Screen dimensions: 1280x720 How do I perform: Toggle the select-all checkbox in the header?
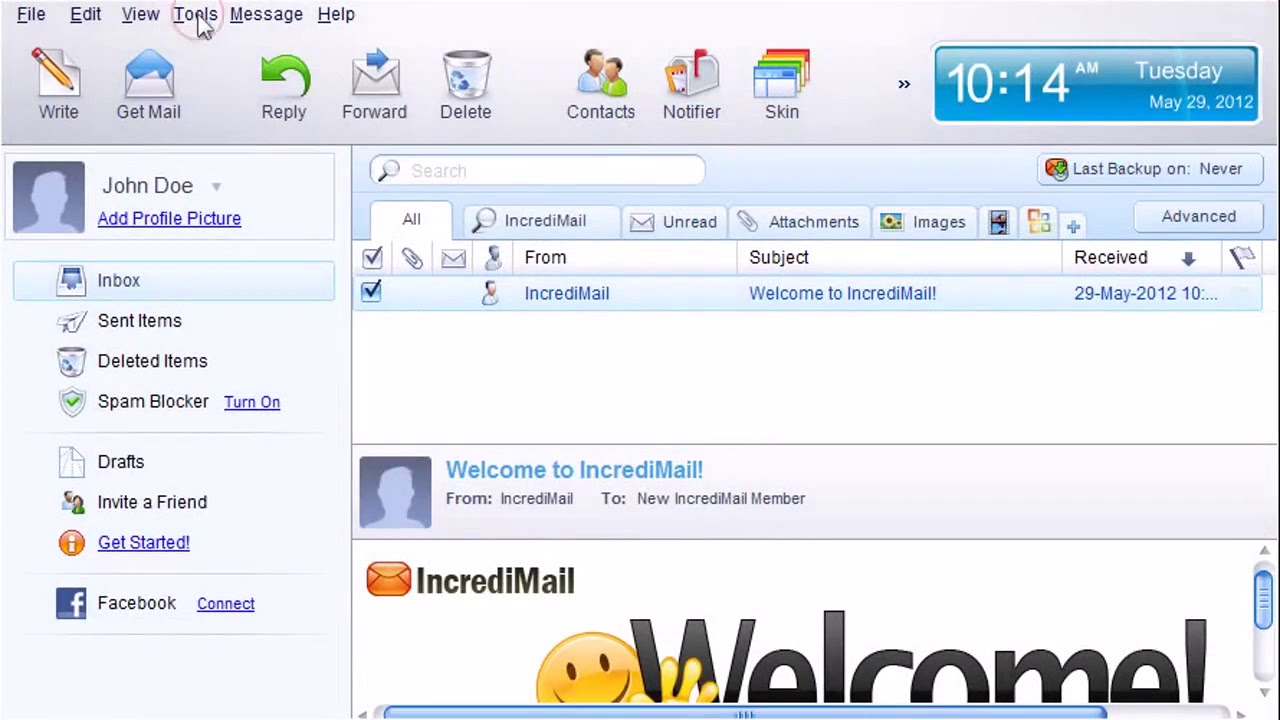point(372,258)
